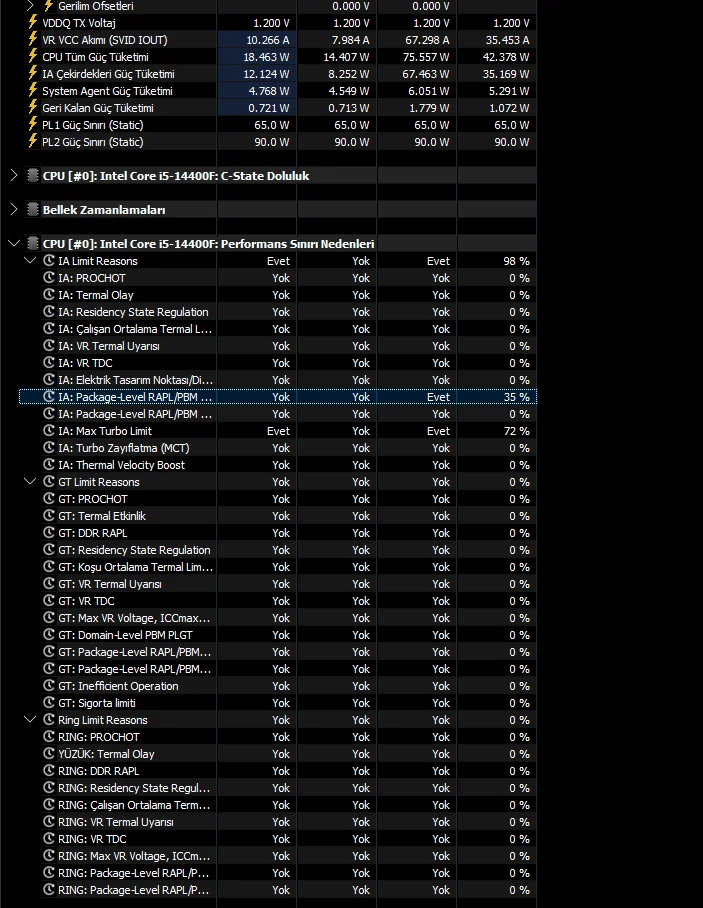Select the GT: VR TDC label
The height and width of the screenshot is (908, 703).
pyautogui.click(x=86, y=601)
